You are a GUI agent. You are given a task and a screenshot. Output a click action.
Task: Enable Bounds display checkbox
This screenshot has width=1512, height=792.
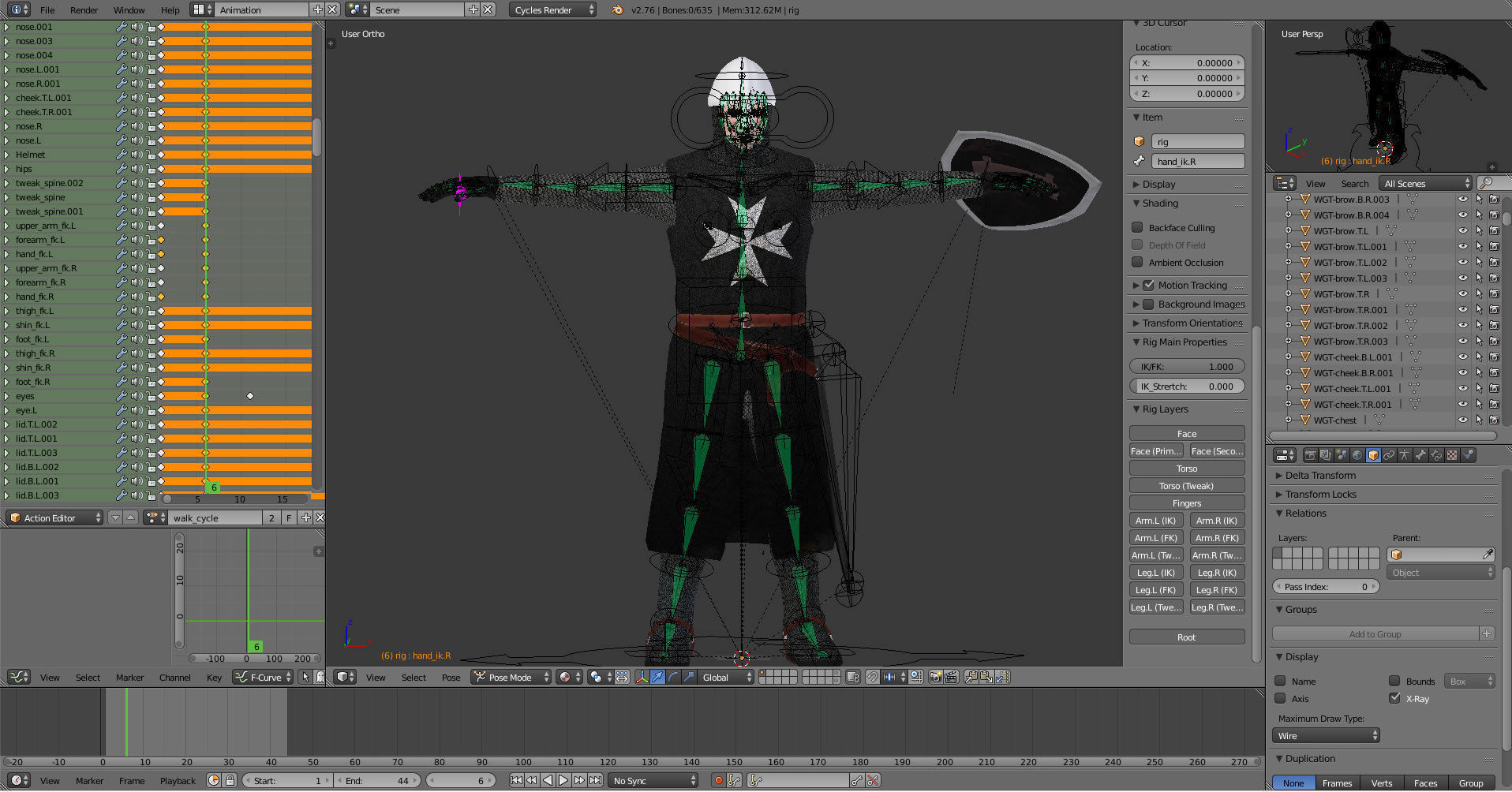tap(1394, 681)
